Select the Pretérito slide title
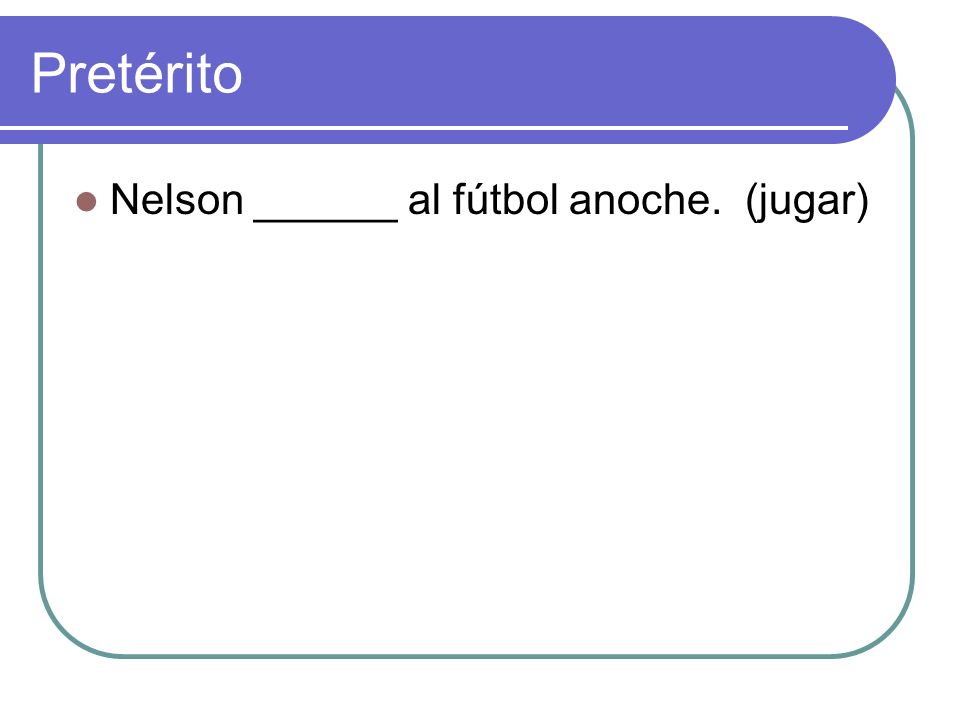 (137, 73)
